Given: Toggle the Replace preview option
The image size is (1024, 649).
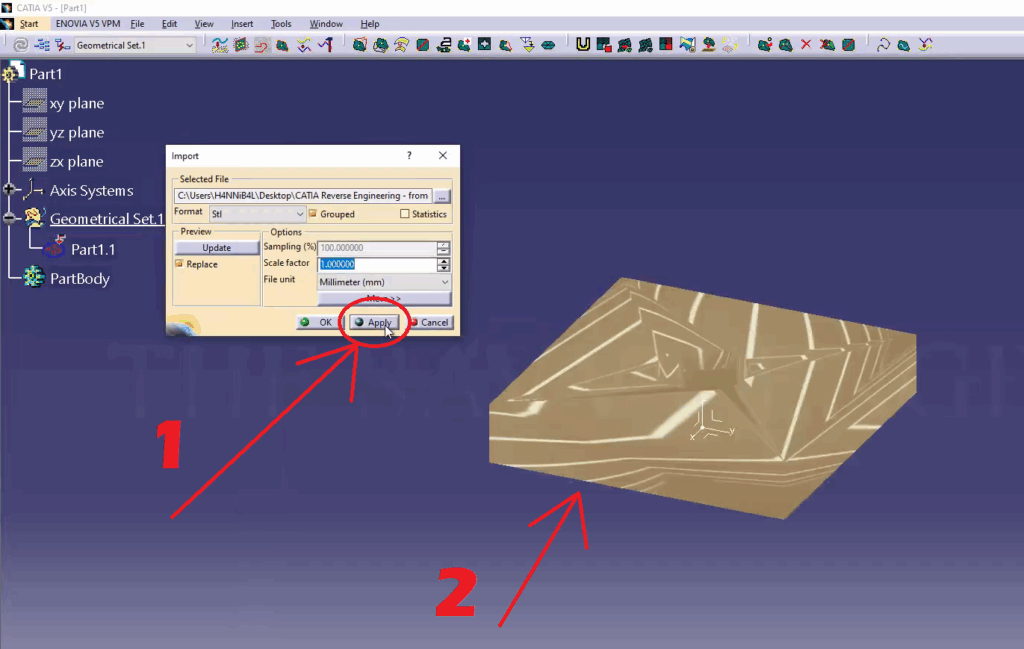Looking at the screenshot, I should tap(180, 264).
